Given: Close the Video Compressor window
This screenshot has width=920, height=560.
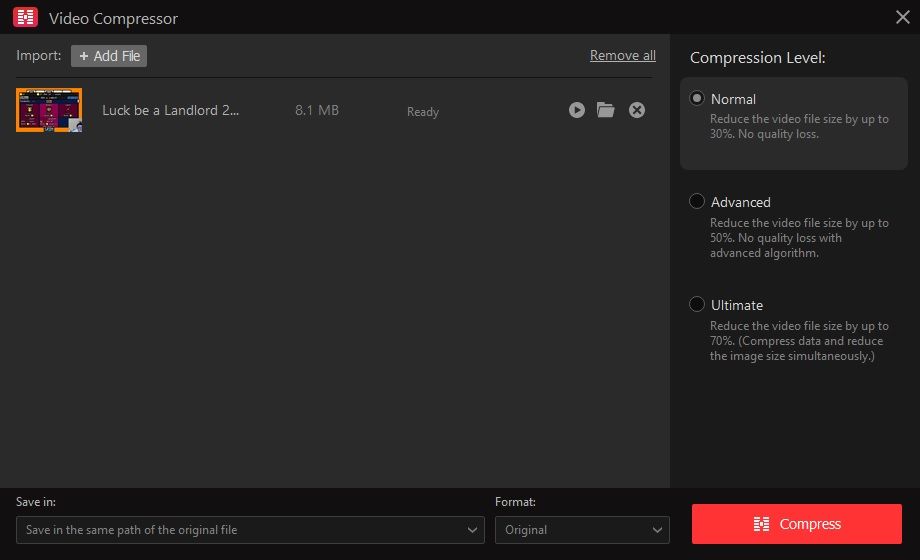Looking at the screenshot, I should tap(903, 17).
